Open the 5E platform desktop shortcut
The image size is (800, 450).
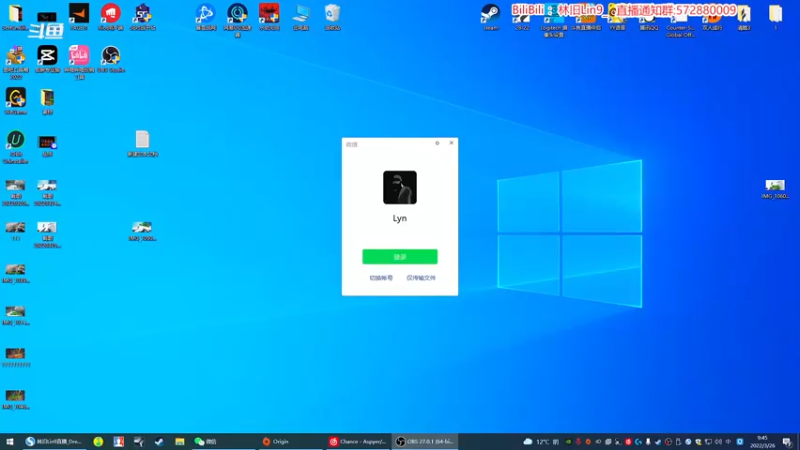coord(142,17)
